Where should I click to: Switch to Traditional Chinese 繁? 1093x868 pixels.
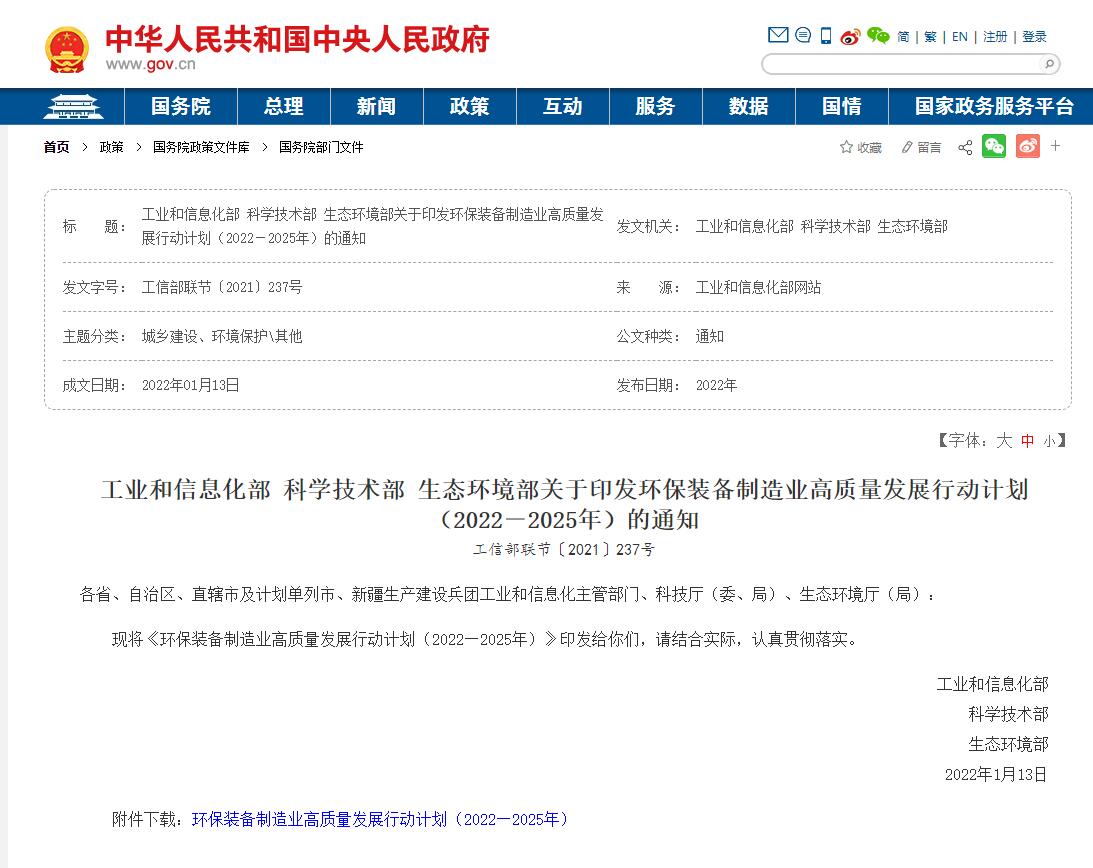tap(930, 37)
